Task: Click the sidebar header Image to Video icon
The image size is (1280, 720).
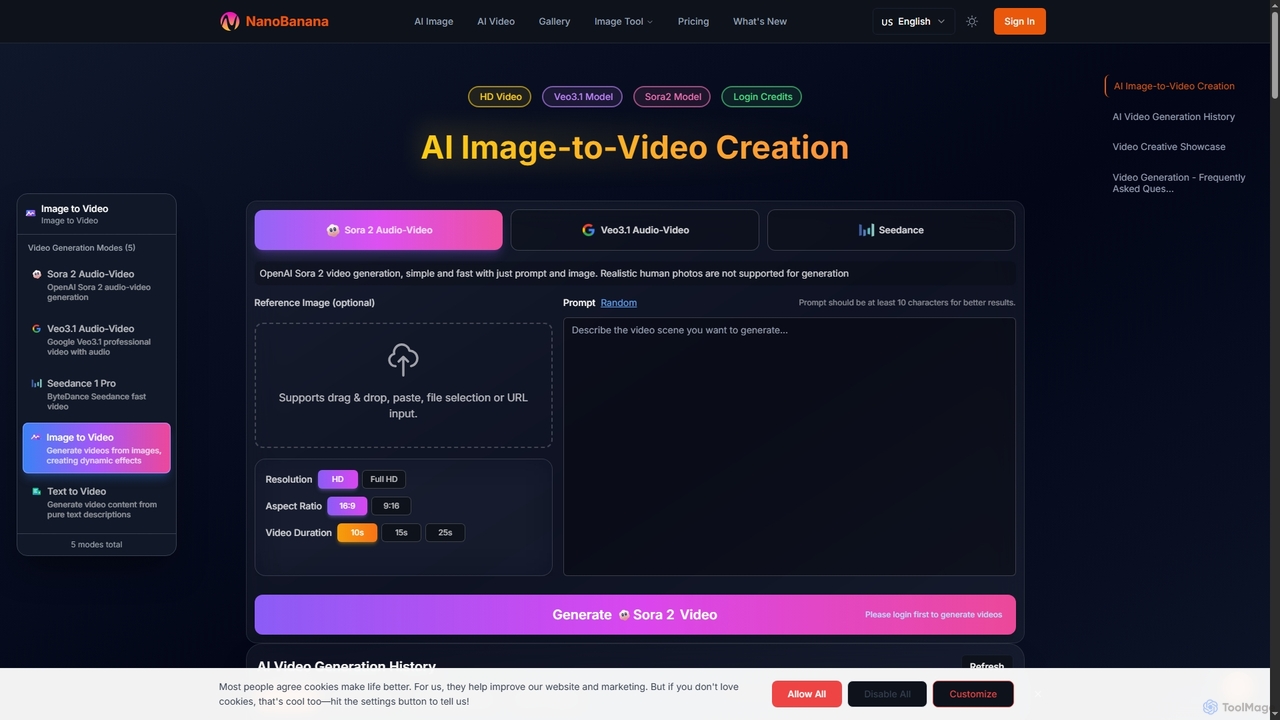Action: click(x=31, y=213)
